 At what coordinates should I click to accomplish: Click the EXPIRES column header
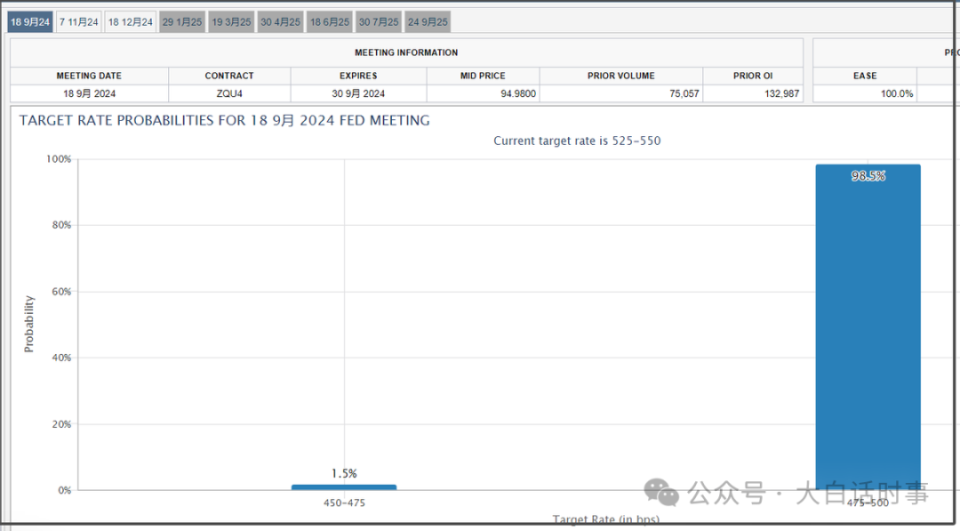pyautogui.click(x=359, y=76)
